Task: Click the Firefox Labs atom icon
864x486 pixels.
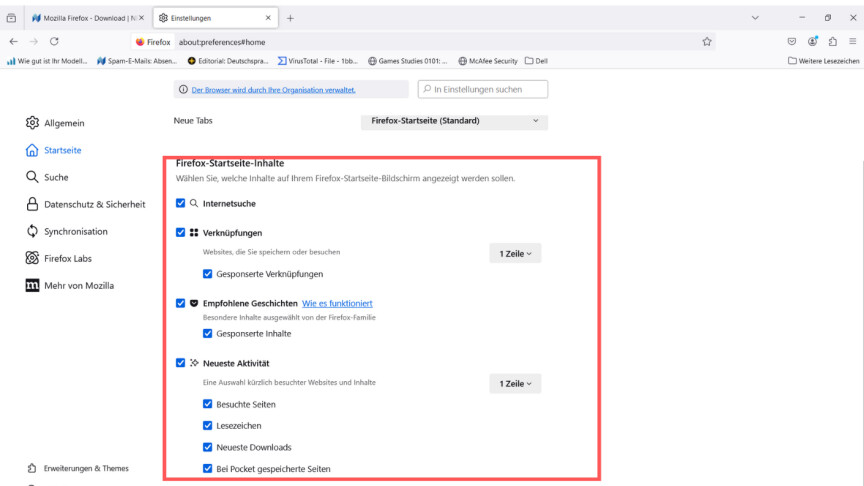Action: click(32, 258)
